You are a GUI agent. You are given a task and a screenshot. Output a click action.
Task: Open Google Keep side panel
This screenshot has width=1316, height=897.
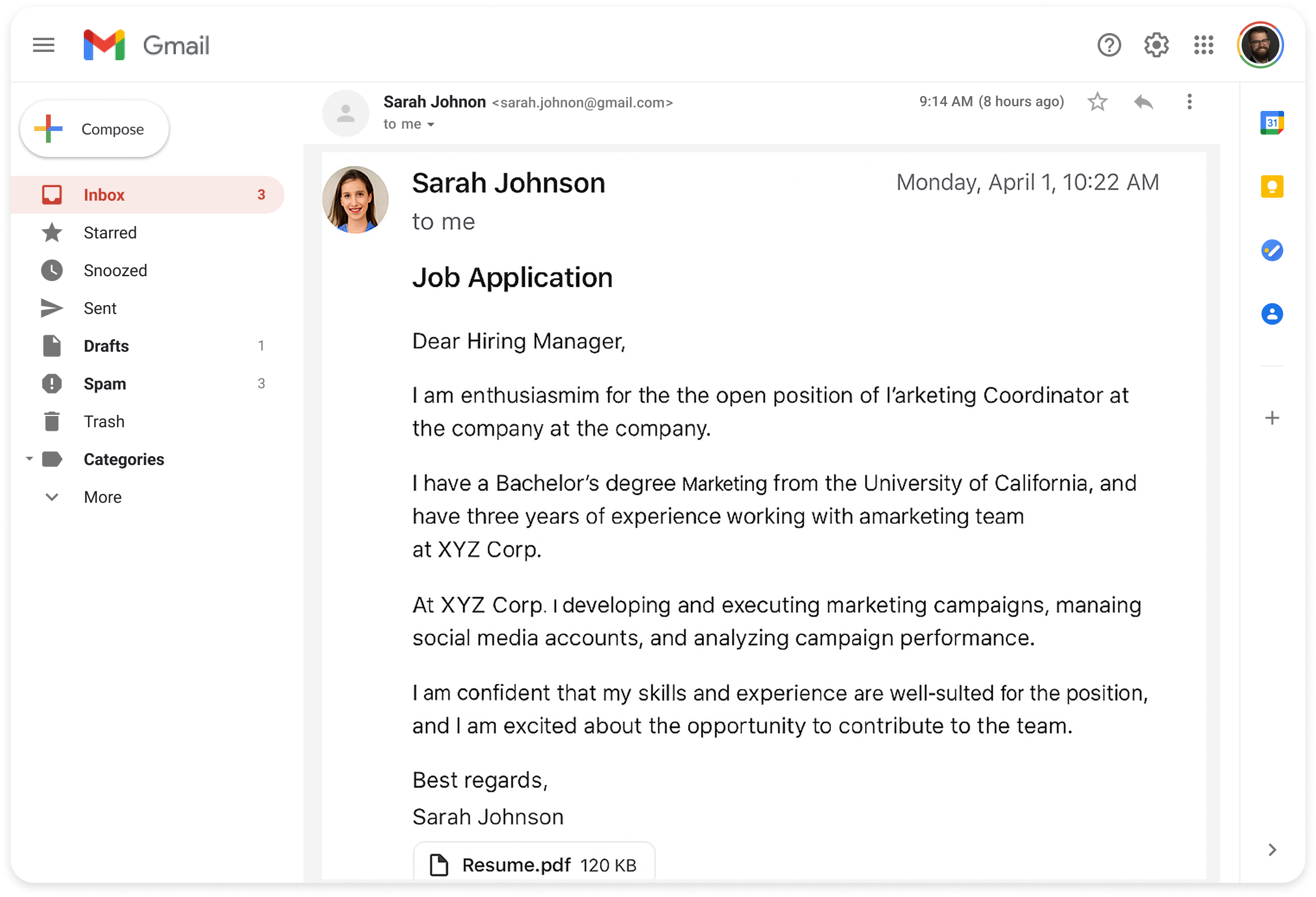tap(1272, 186)
